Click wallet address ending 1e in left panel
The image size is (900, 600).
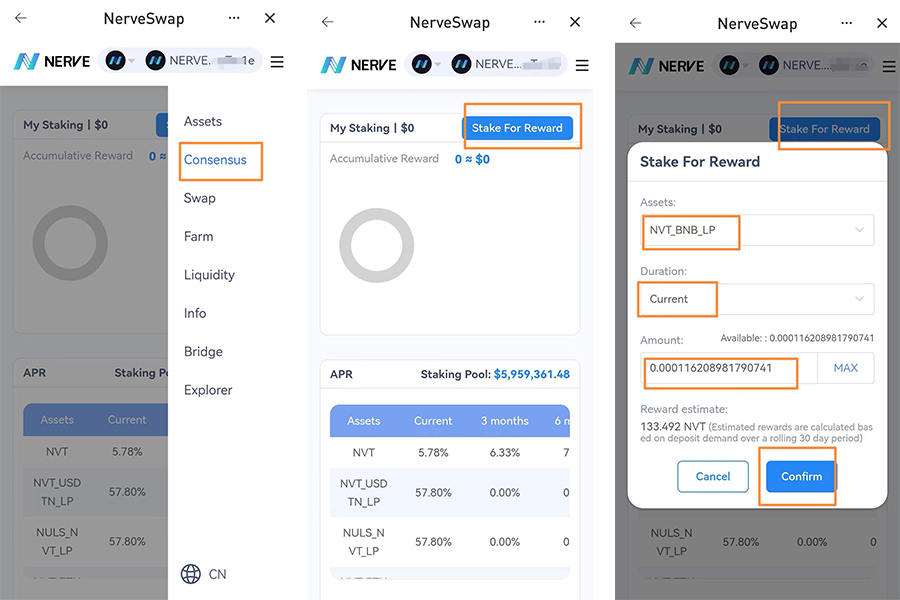201,60
